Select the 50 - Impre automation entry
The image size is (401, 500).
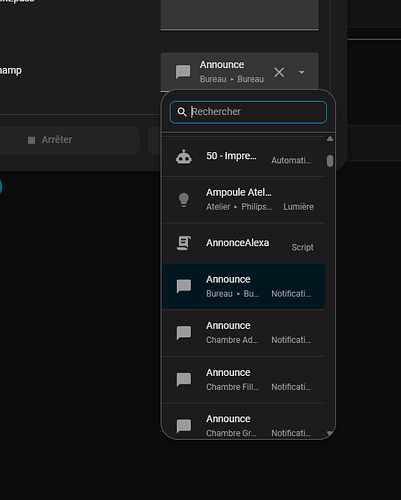point(244,157)
